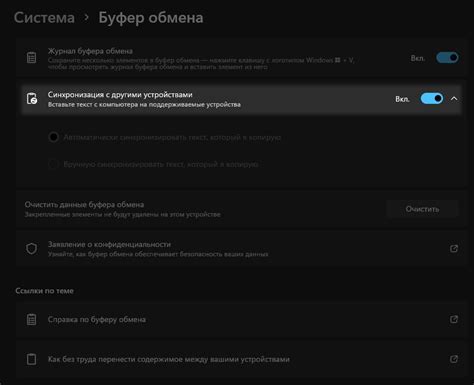Click the breadcrumb separator arrow

pos(86,17)
